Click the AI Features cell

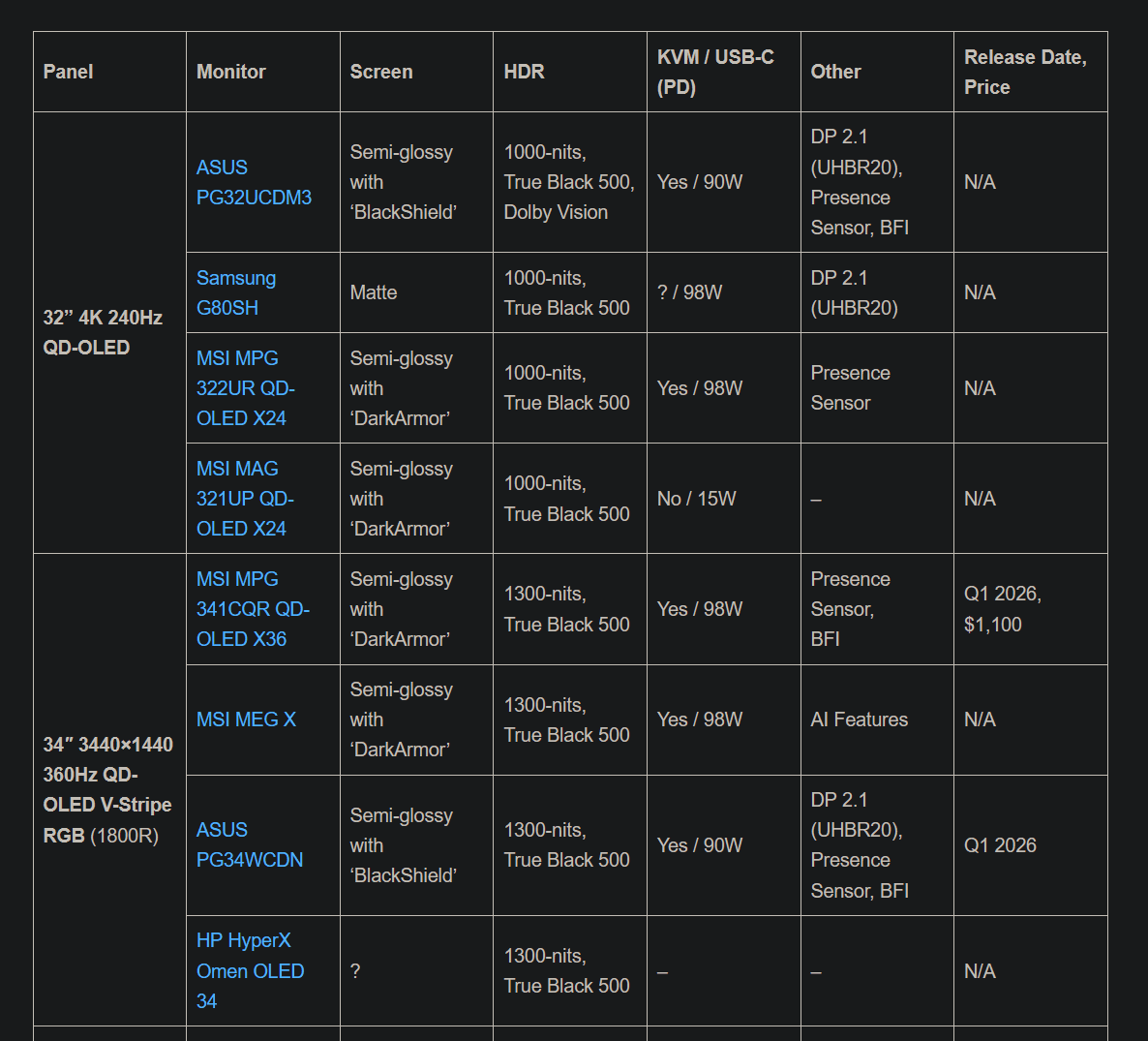[860, 720]
